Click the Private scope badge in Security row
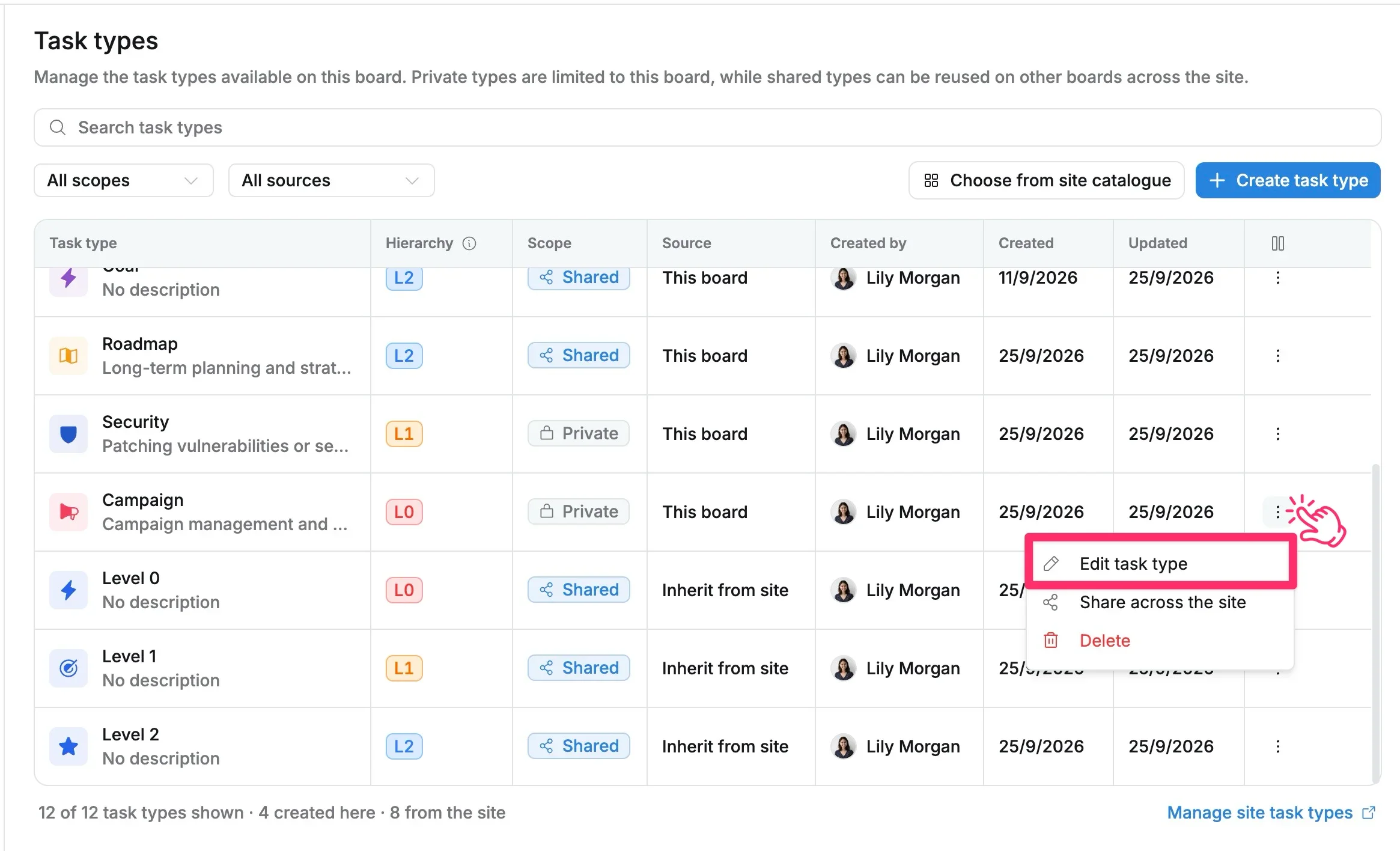Viewport: 1400px width, 851px height. click(x=579, y=433)
